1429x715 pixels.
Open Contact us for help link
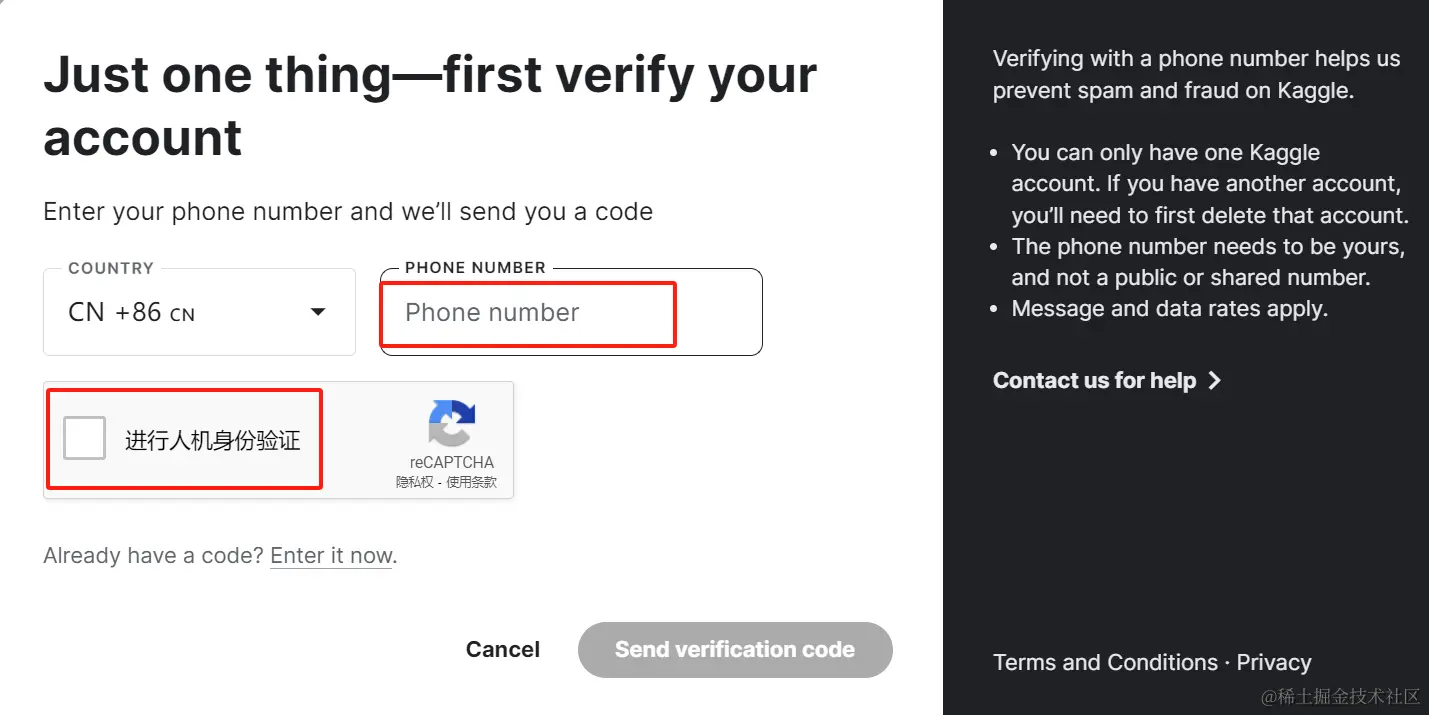[1094, 380]
